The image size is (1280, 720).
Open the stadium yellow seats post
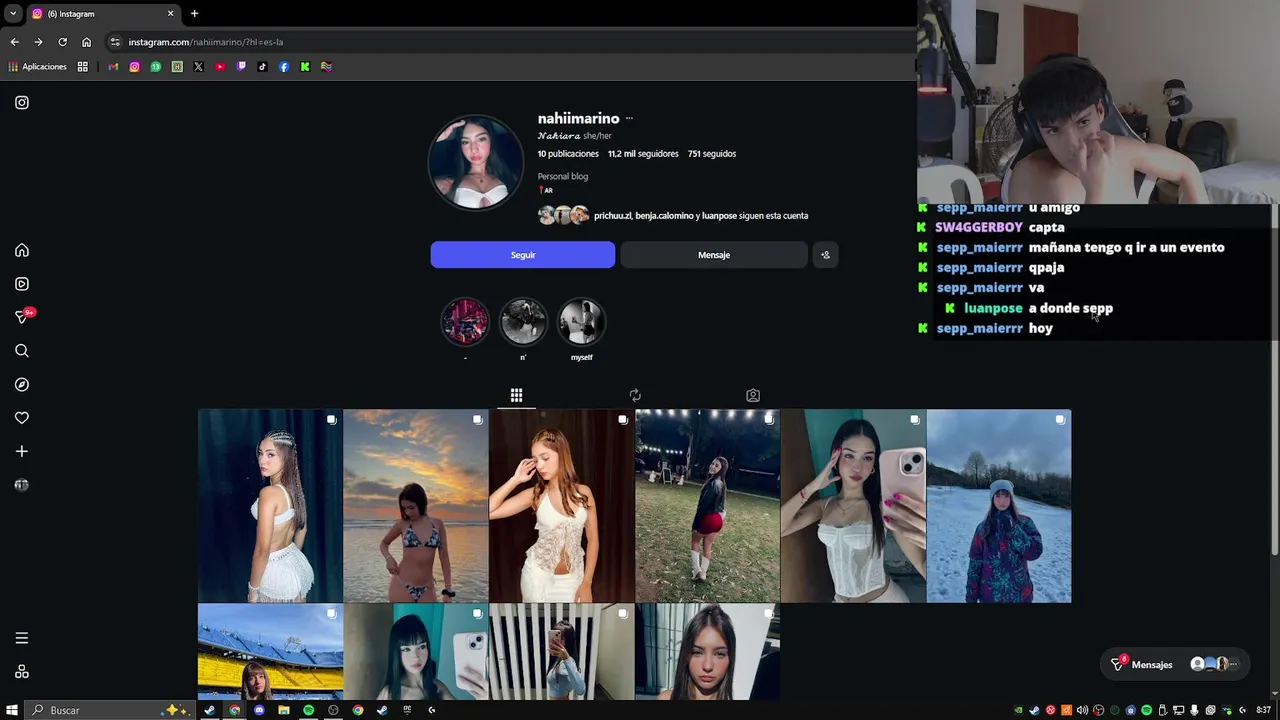point(270,652)
